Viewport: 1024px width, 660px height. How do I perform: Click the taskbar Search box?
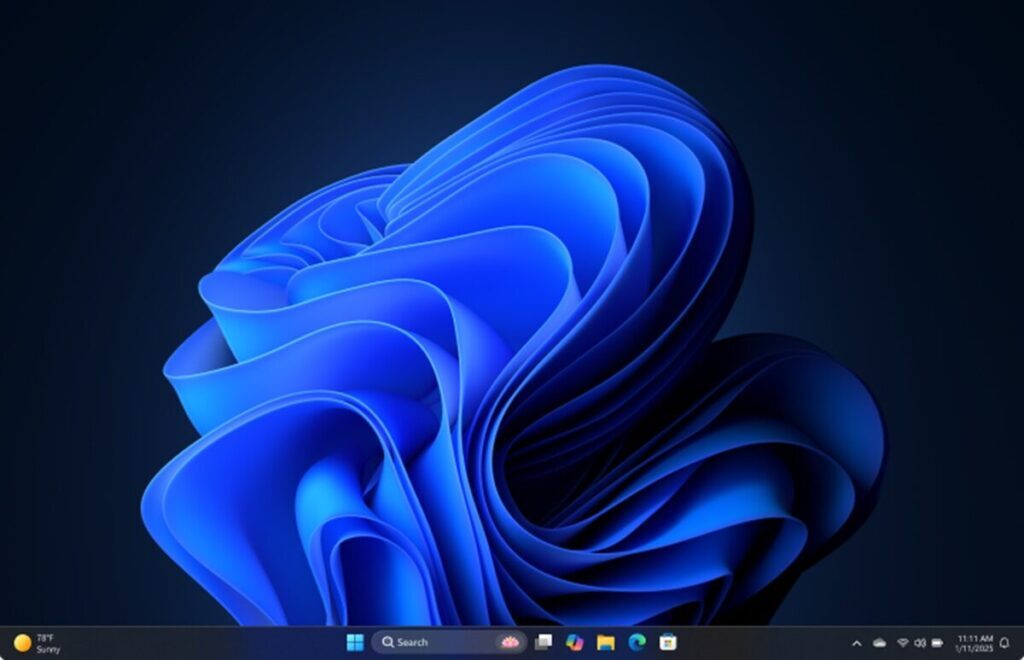(x=449, y=642)
